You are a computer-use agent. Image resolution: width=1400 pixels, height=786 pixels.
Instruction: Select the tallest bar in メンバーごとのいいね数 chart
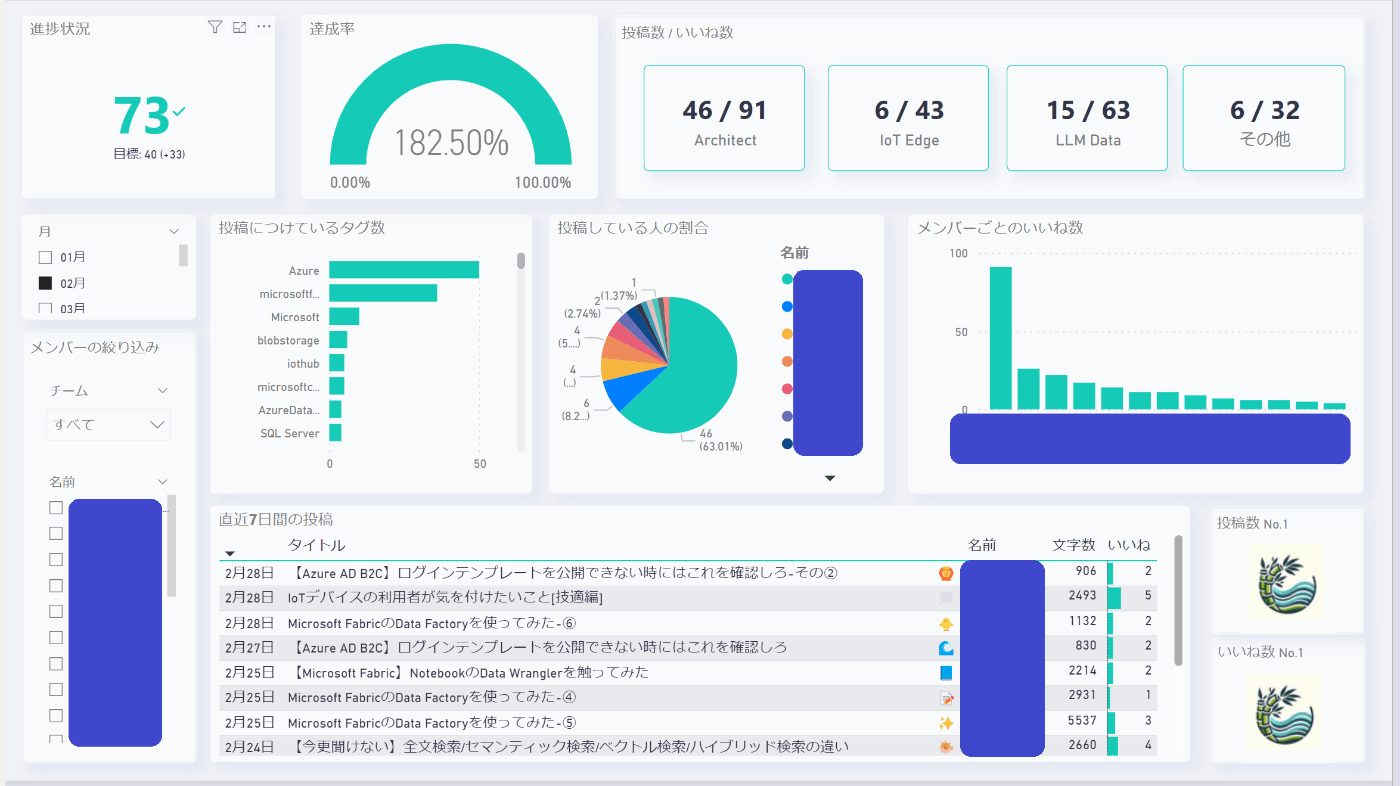[1001, 338]
